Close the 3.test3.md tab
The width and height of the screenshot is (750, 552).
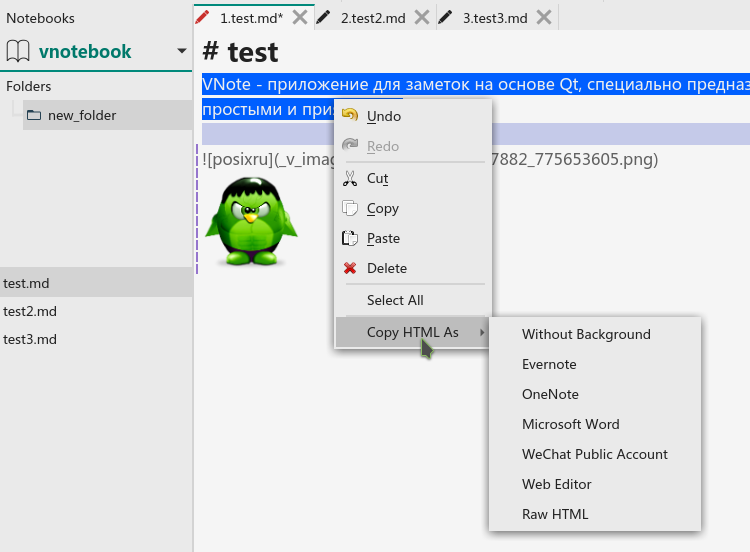click(544, 18)
